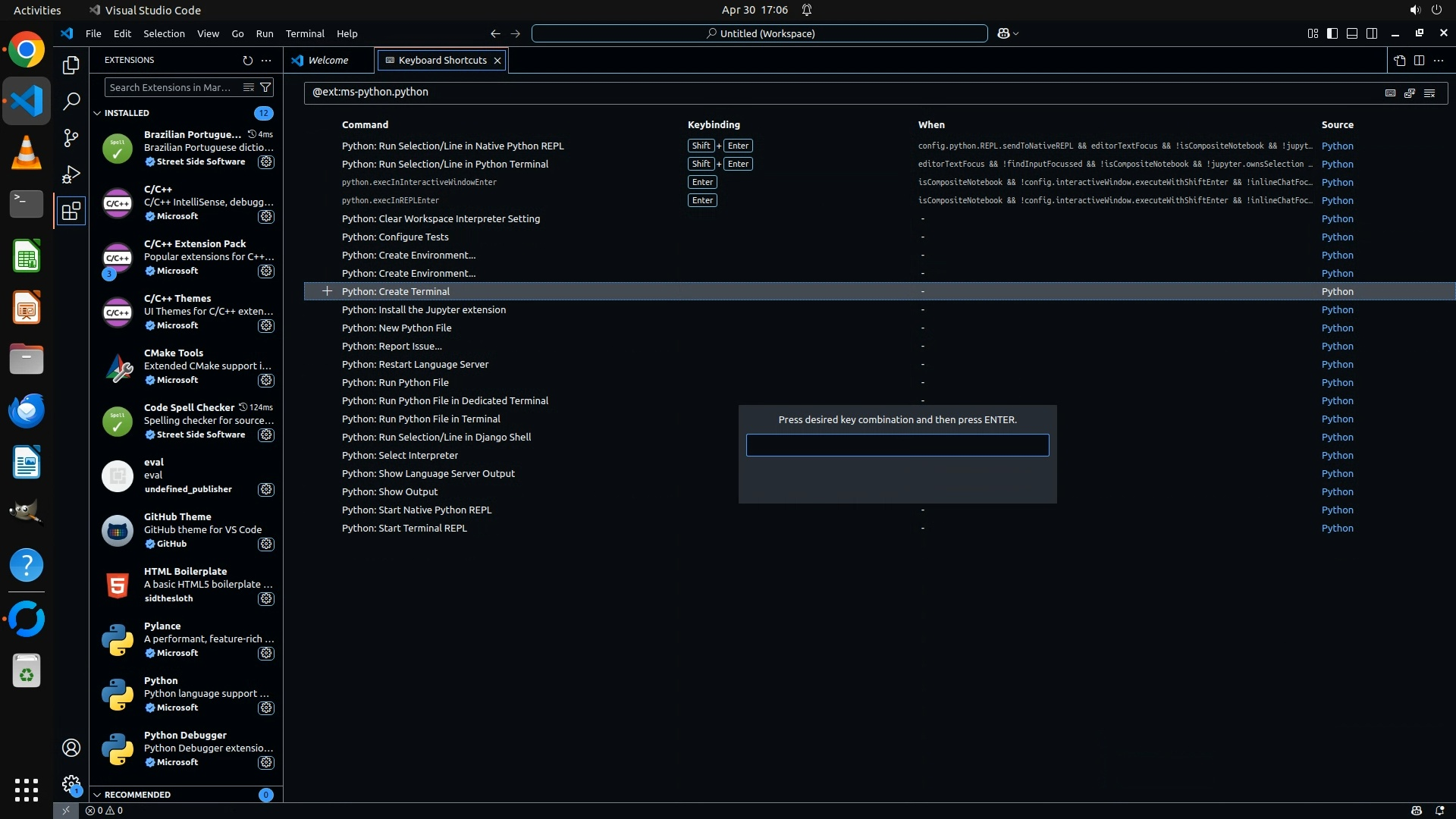Image resolution: width=1456 pixels, height=819 pixels.
Task: Open the Source Control view
Action: click(x=71, y=137)
